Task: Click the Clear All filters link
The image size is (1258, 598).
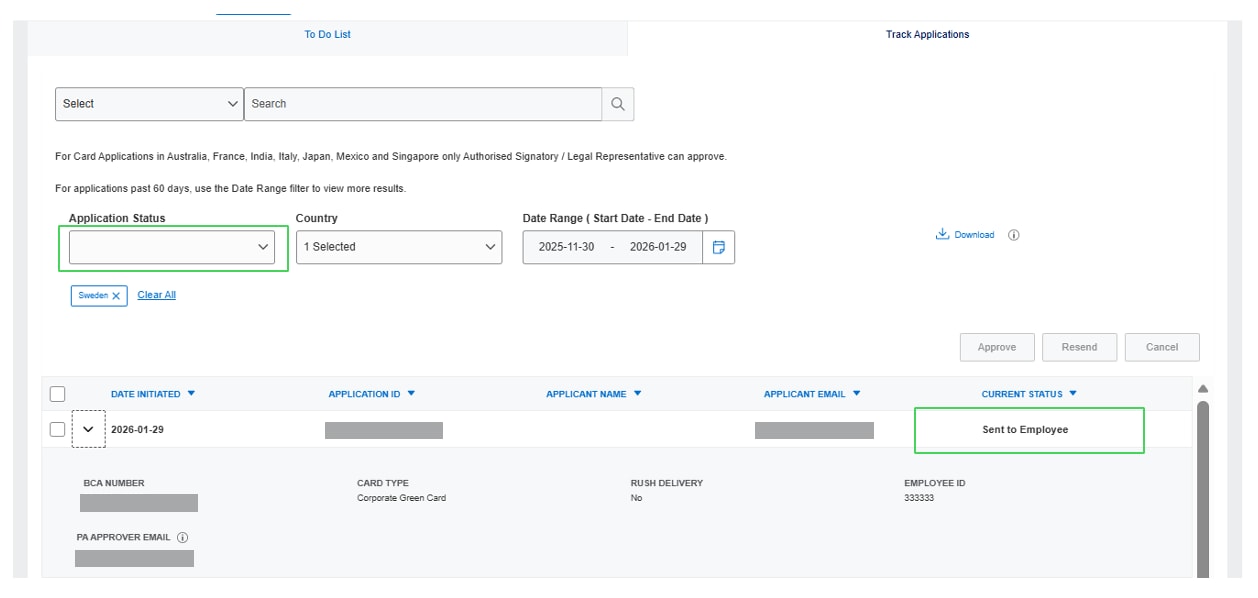Action: point(156,294)
